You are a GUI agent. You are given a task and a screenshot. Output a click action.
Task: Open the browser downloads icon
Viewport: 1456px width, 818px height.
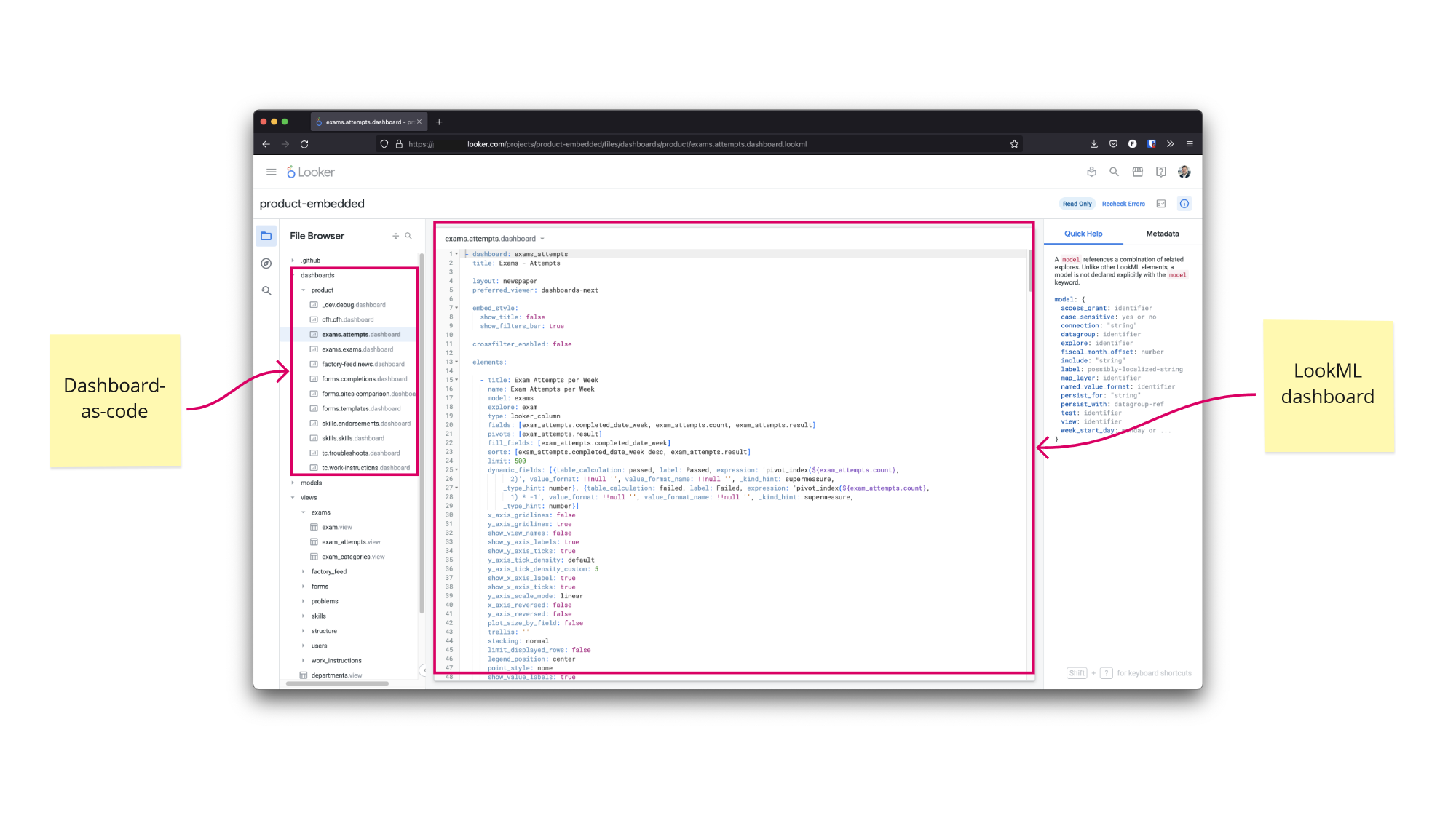pyautogui.click(x=1094, y=144)
